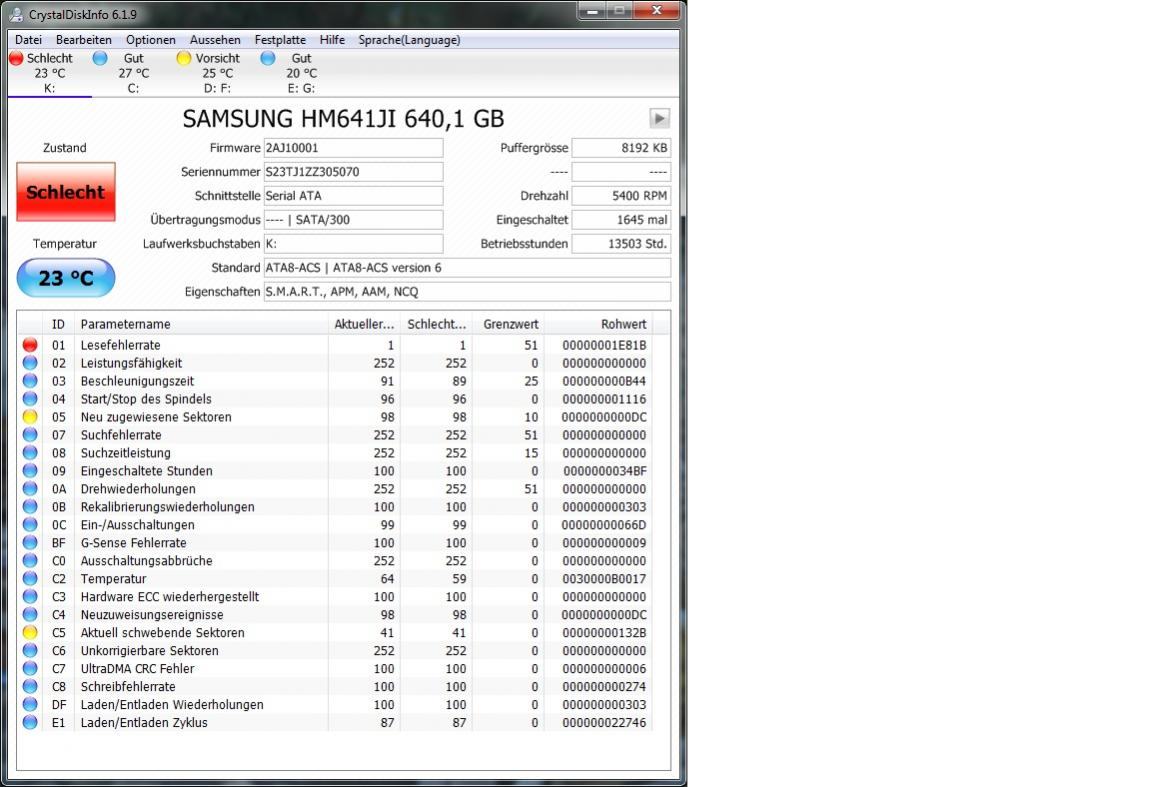Image resolution: width=1151 pixels, height=787 pixels.
Task: Select the Lesefehlerrate parameter name
Action: pos(120,345)
